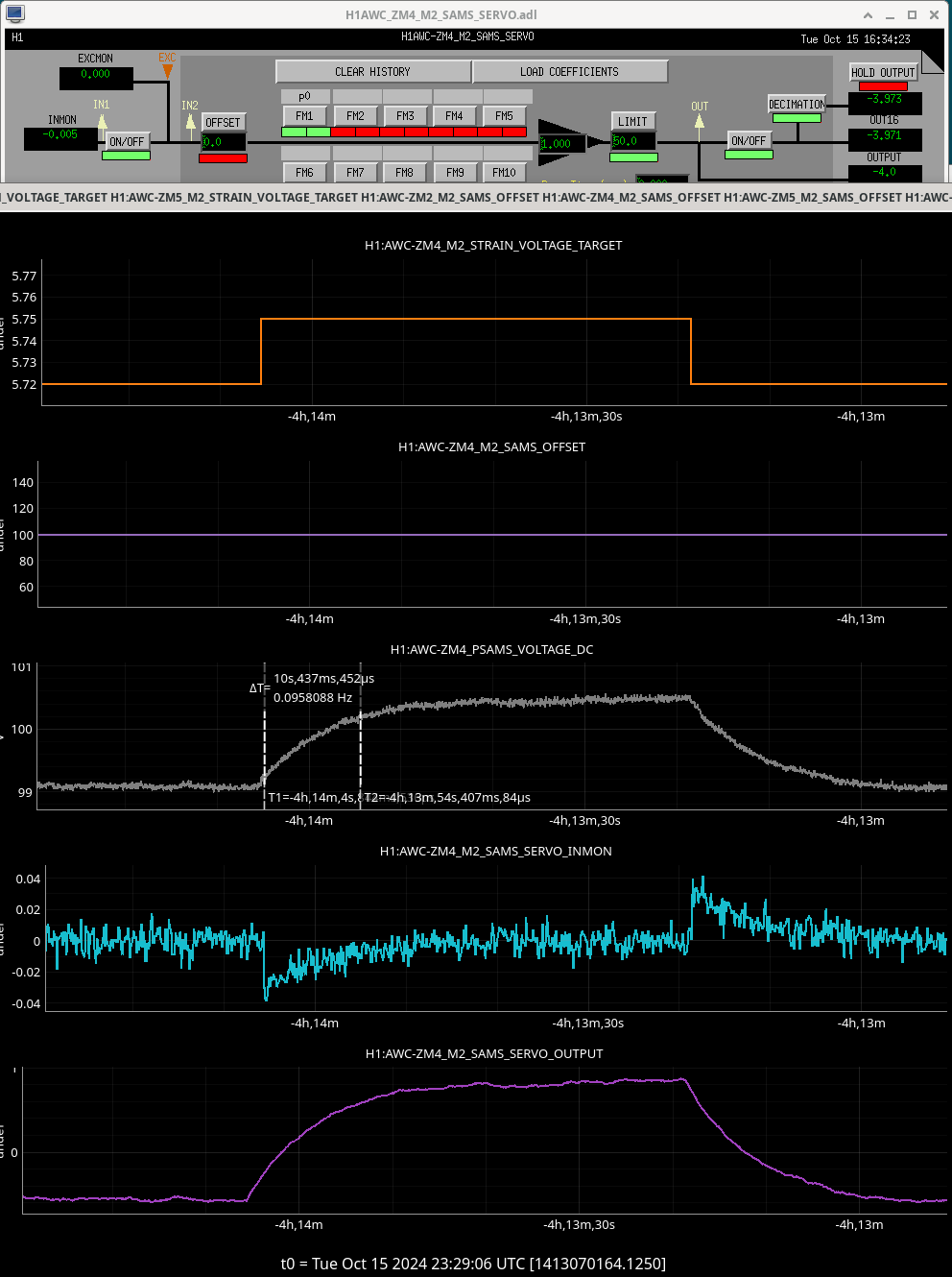Select H1:AWC-ZM5_M2_STRAIN_VOLTAGE_TARGET channel tab
Image resolution: width=952 pixels, height=1277 pixels.
(234, 197)
